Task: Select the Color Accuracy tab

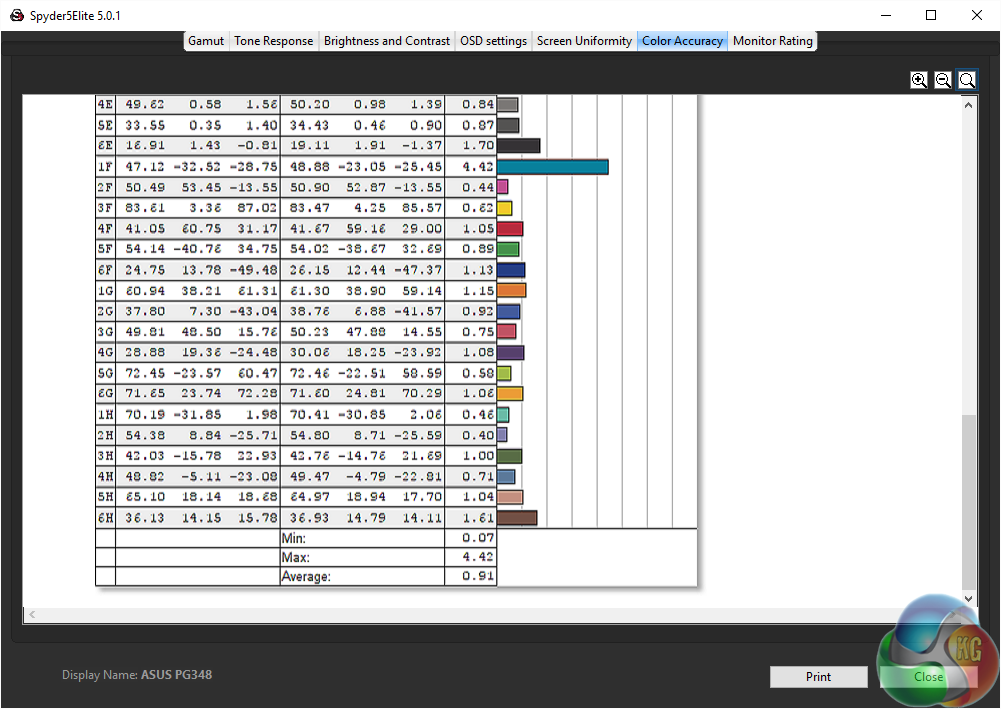Action: coord(682,41)
